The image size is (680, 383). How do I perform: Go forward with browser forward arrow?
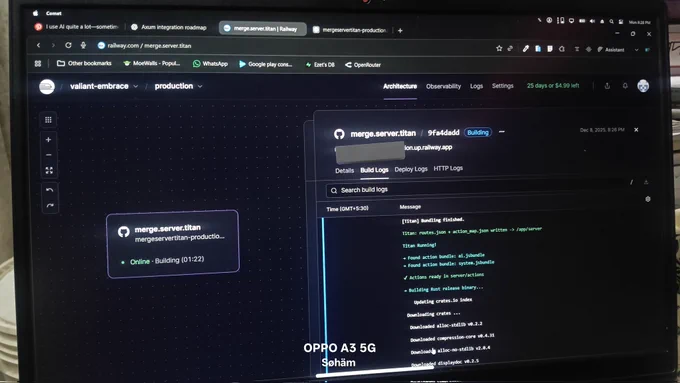point(53,45)
